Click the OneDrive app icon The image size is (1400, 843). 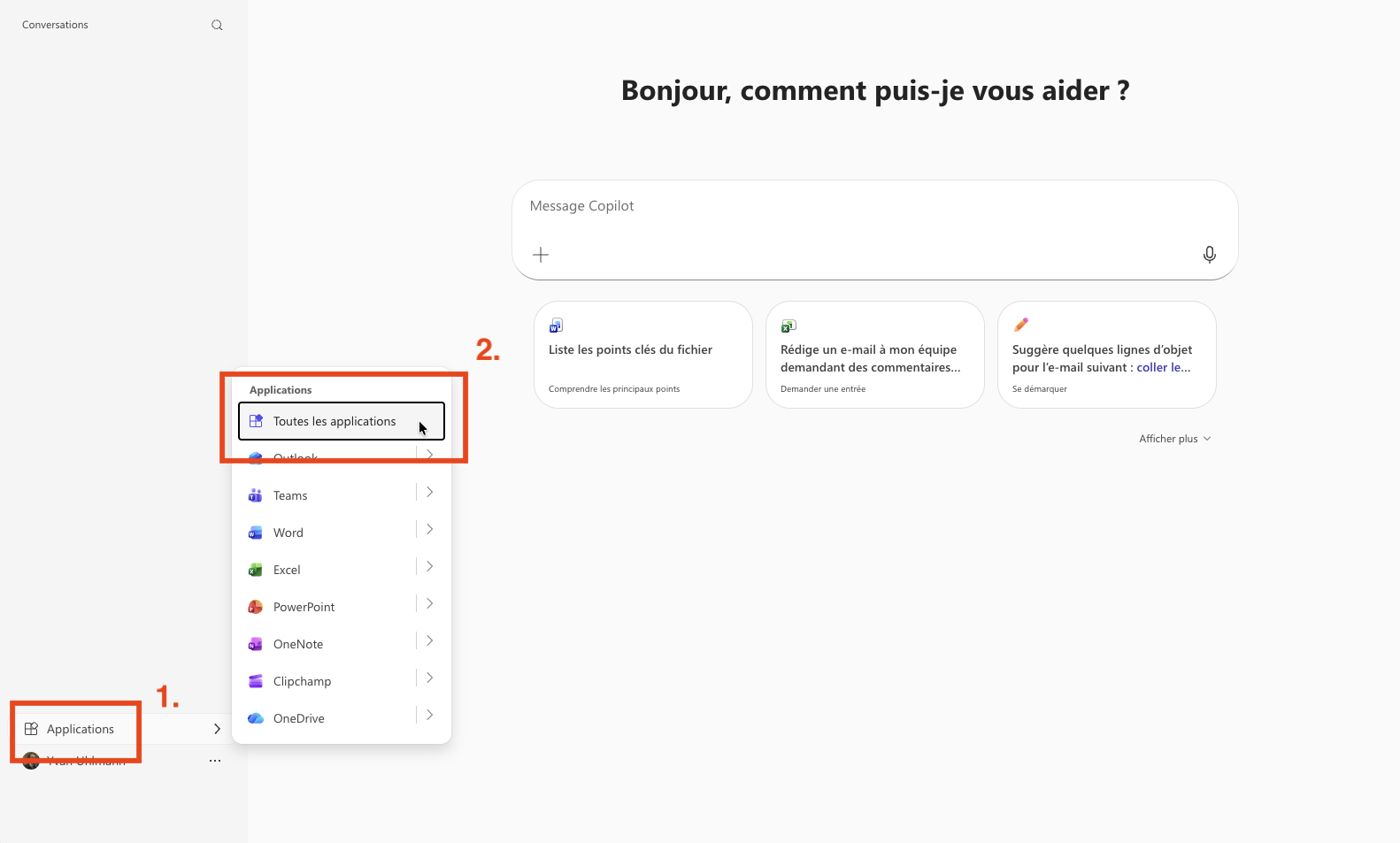click(256, 718)
